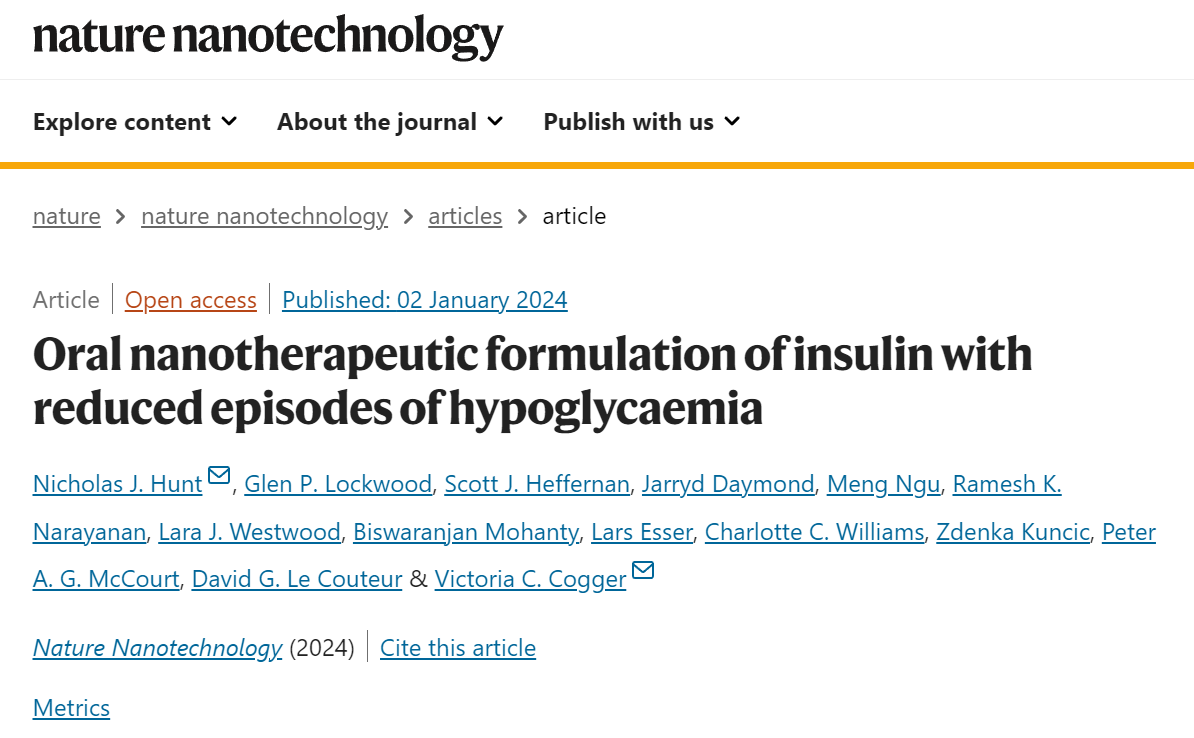Image resolution: width=1194 pixels, height=738 pixels.
Task: Open the nature nanotechnology breadcrumb link
Action: click(x=264, y=216)
